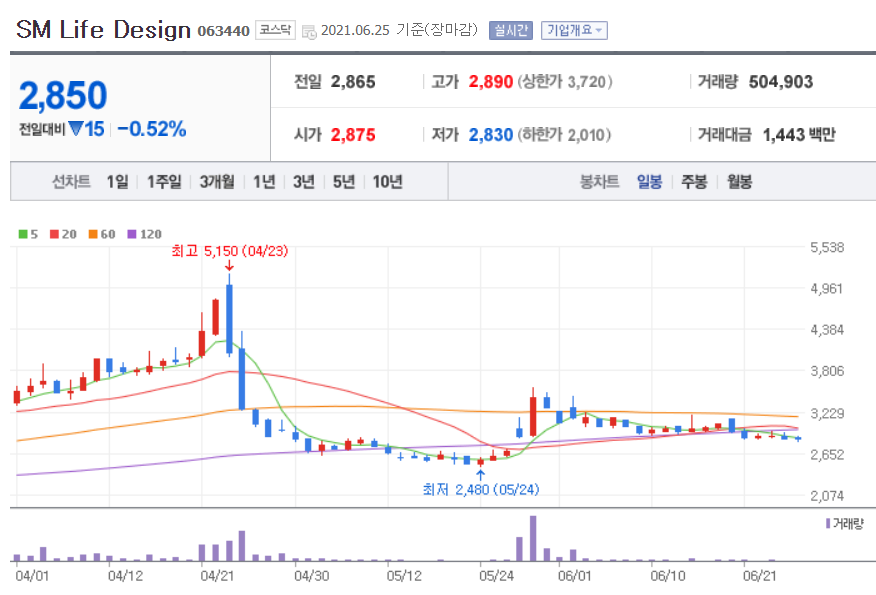Open the 기업개요 dropdown
The width and height of the screenshot is (876, 595).
(x=574, y=30)
